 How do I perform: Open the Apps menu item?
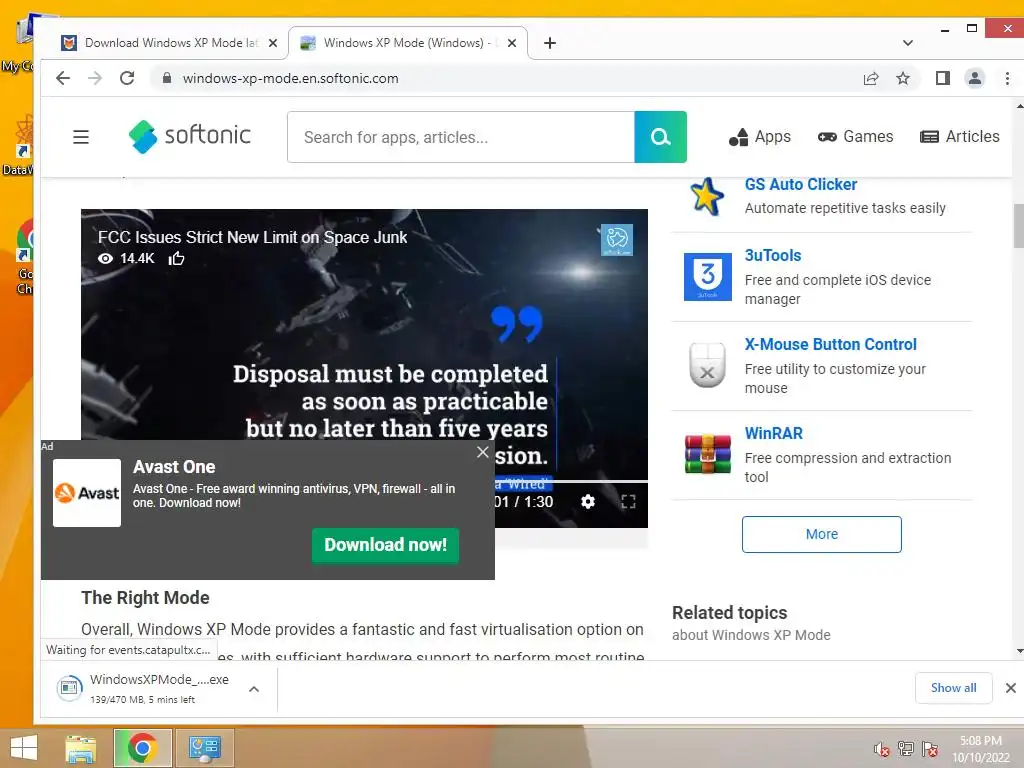(x=760, y=136)
